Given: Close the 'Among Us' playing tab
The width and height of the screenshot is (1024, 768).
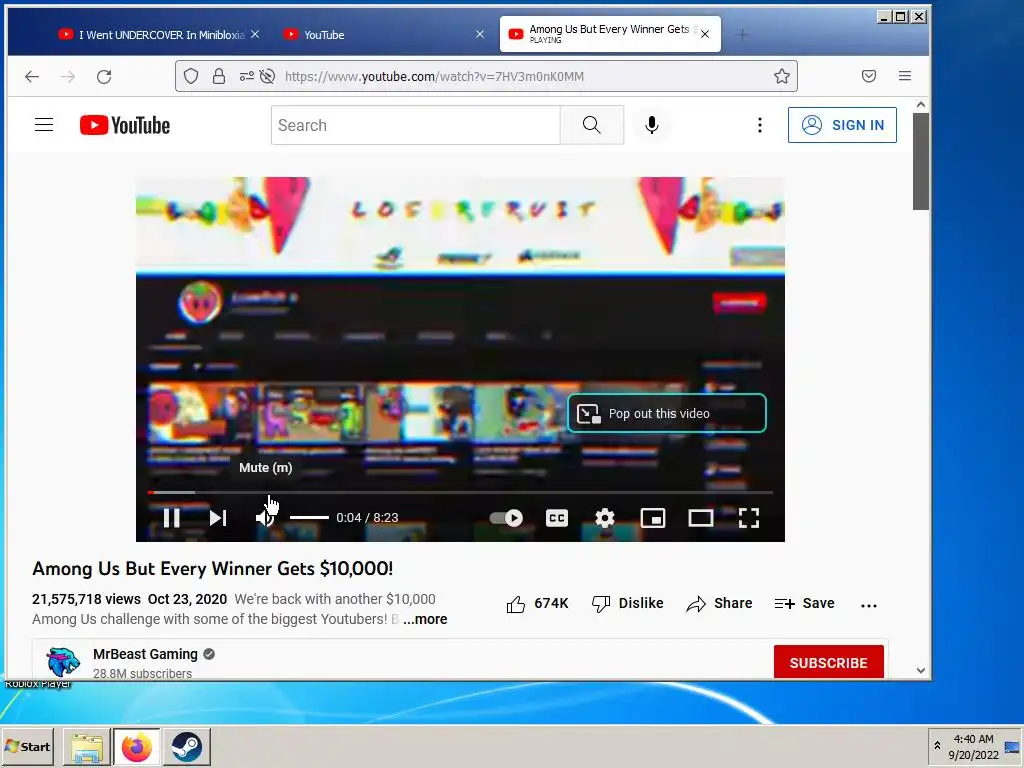Looking at the screenshot, I should click(x=705, y=34).
